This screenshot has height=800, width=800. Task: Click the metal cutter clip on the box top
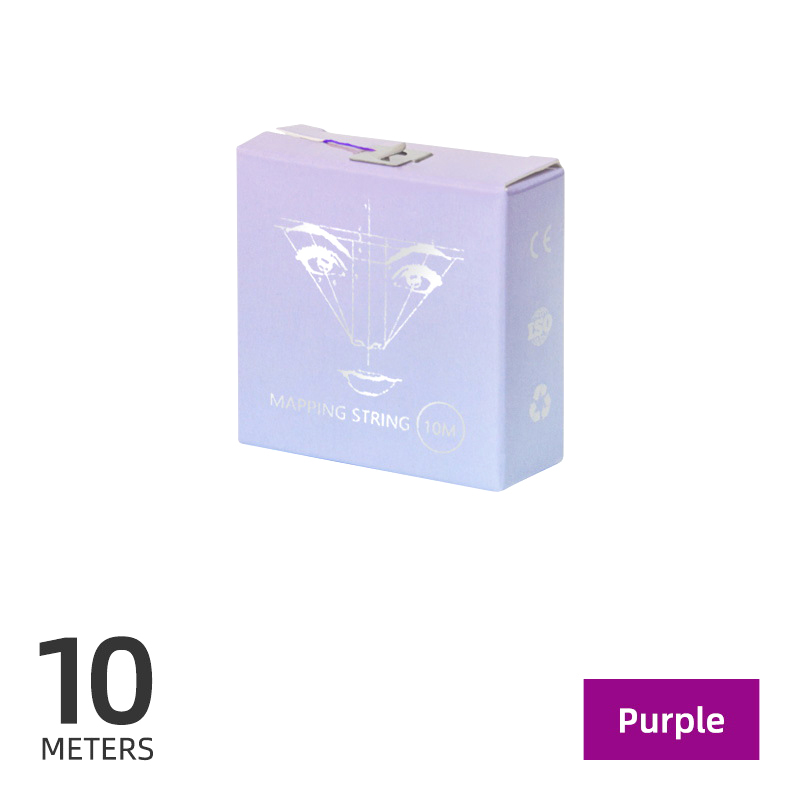[x=390, y=154]
